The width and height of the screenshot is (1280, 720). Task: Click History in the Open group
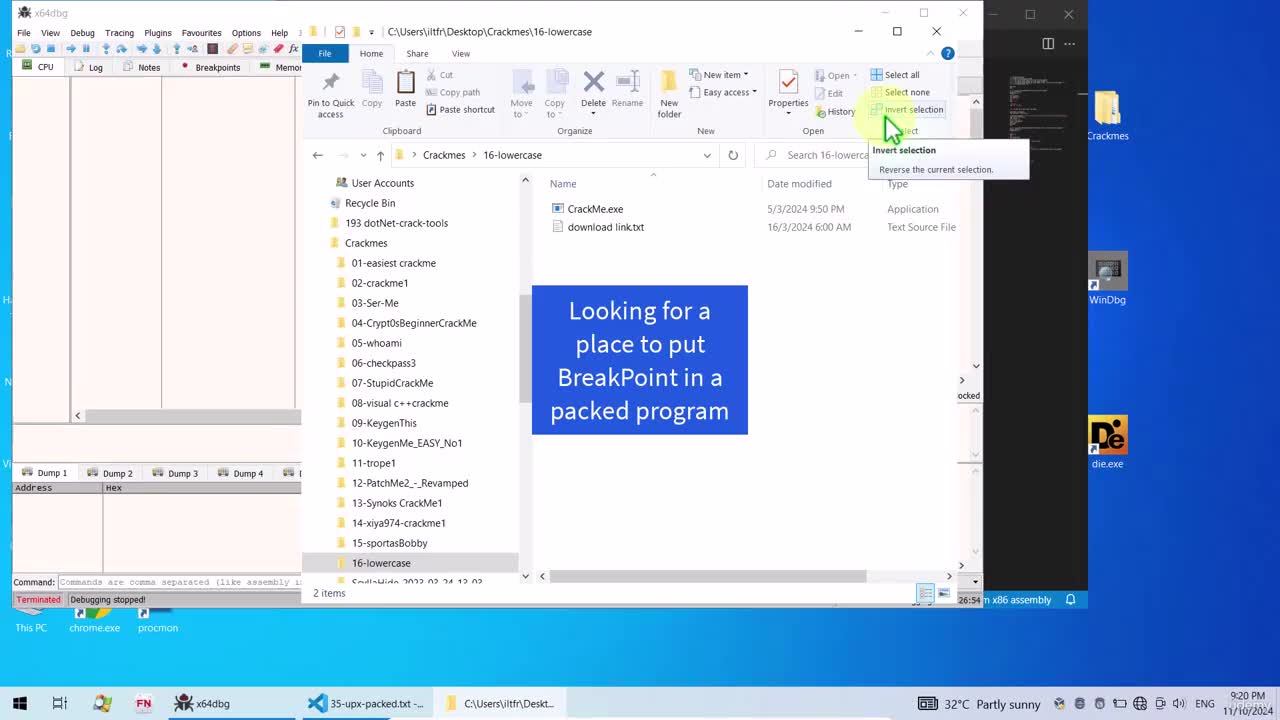(x=835, y=112)
